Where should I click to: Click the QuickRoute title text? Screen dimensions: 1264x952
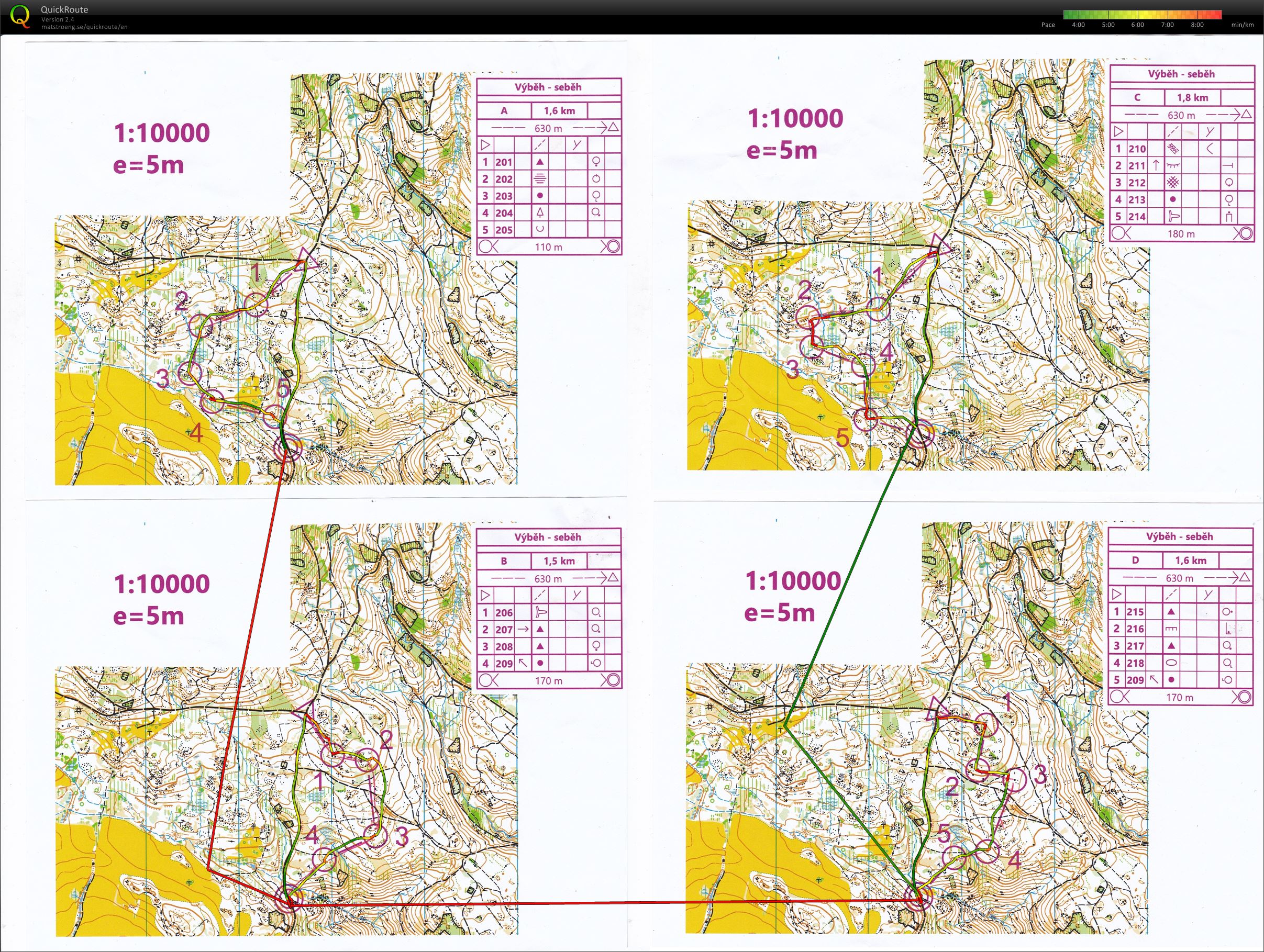point(64,10)
